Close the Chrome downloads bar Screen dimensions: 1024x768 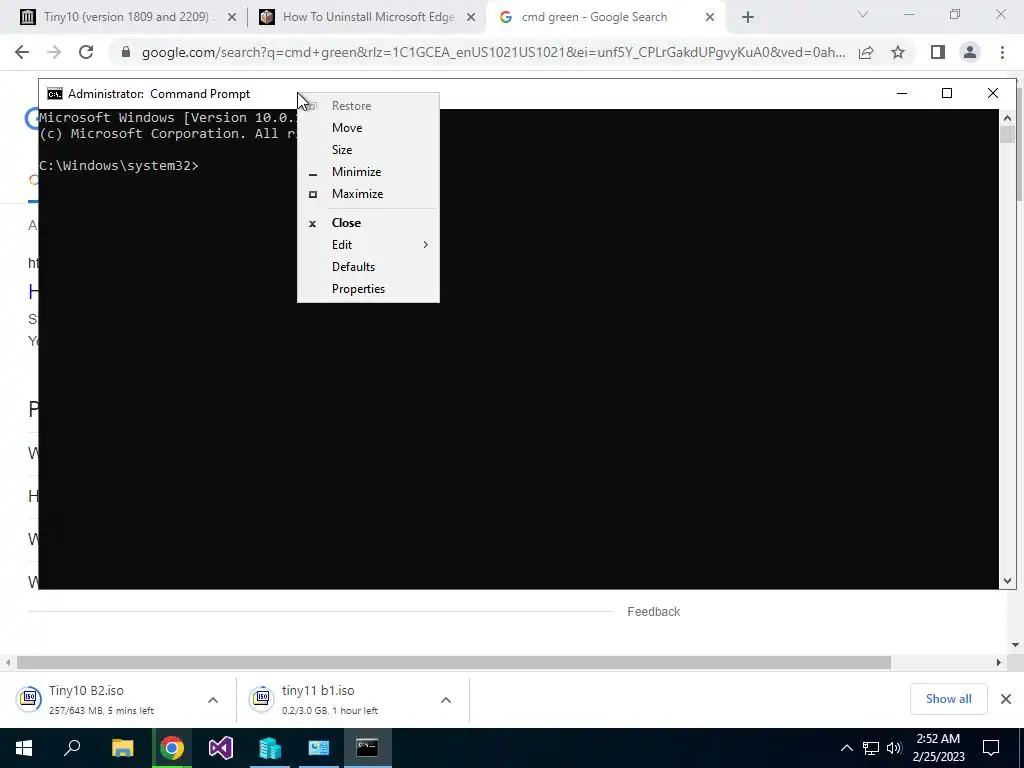pyautogui.click(x=1006, y=699)
